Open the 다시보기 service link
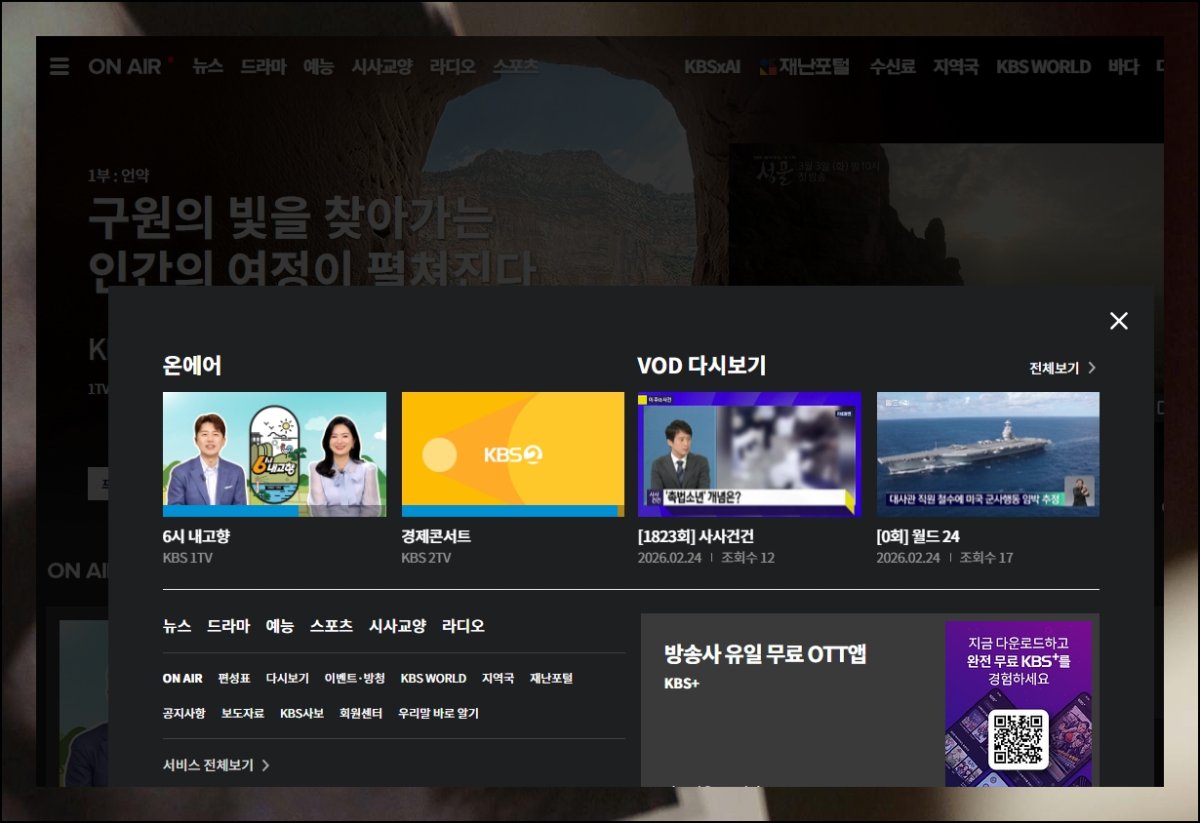The image size is (1200, 823). pos(287,678)
